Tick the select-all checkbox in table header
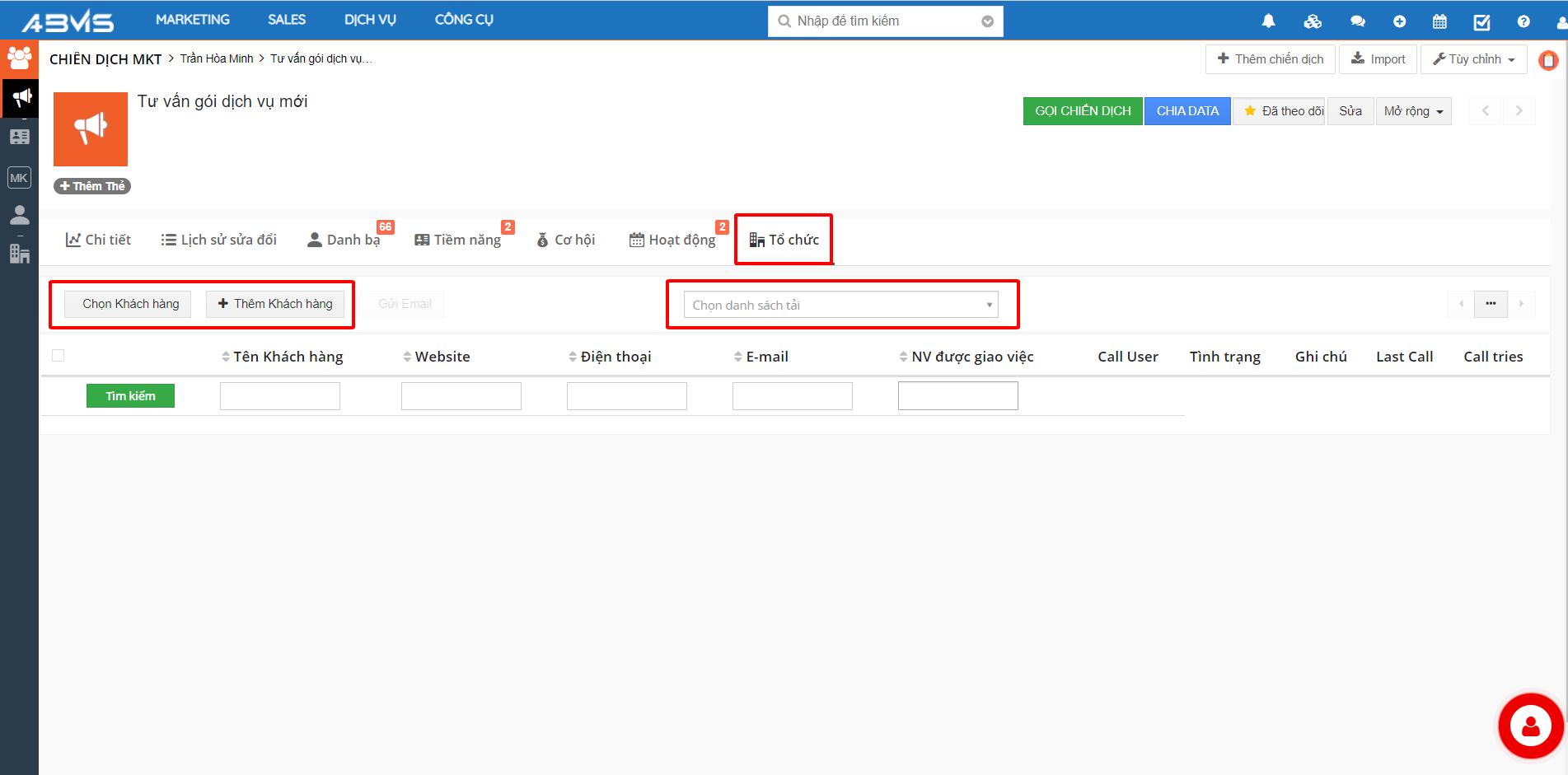 59,356
